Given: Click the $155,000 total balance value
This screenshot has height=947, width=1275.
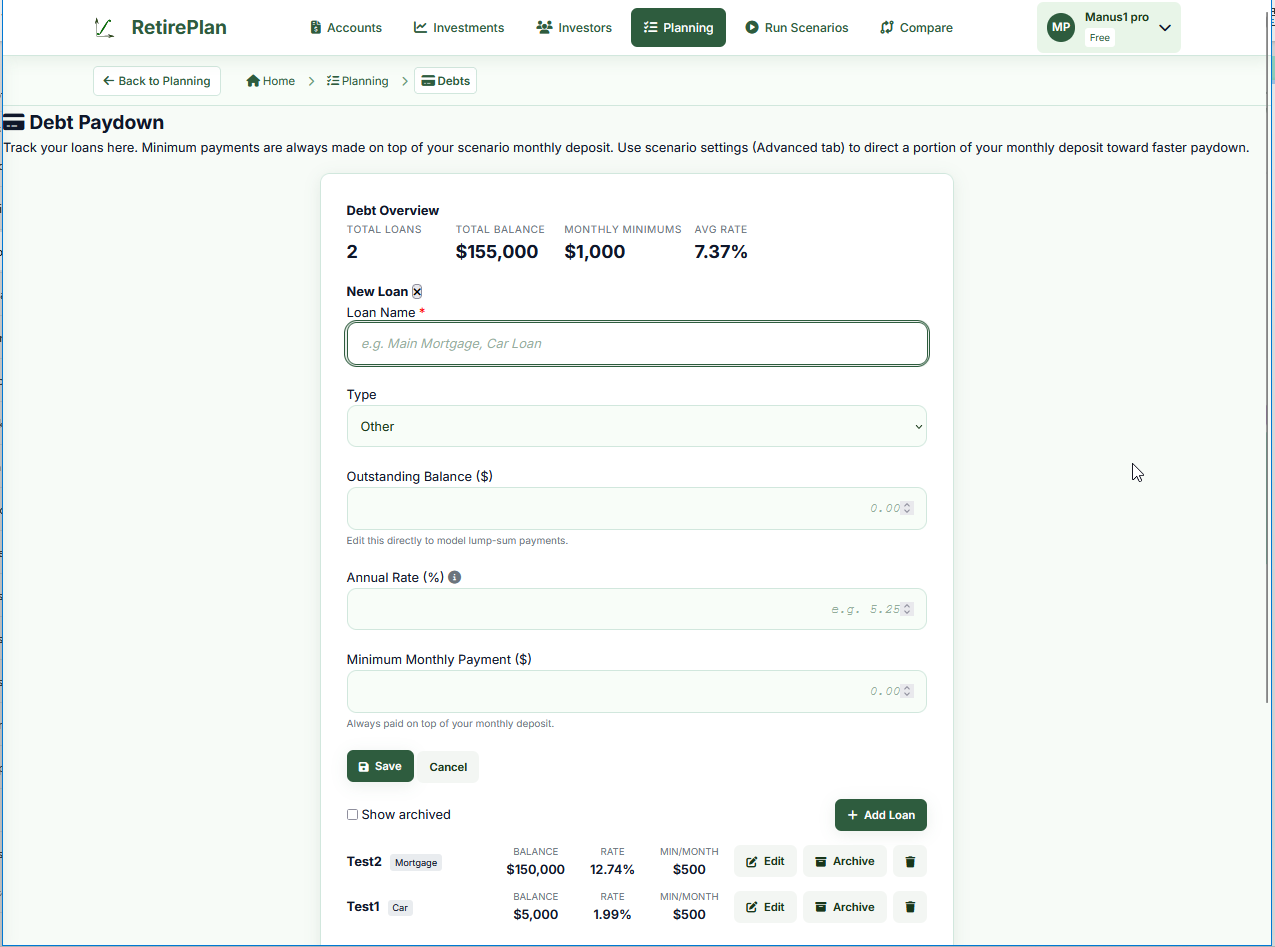Looking at the screenshot, I should coord(497,252).
